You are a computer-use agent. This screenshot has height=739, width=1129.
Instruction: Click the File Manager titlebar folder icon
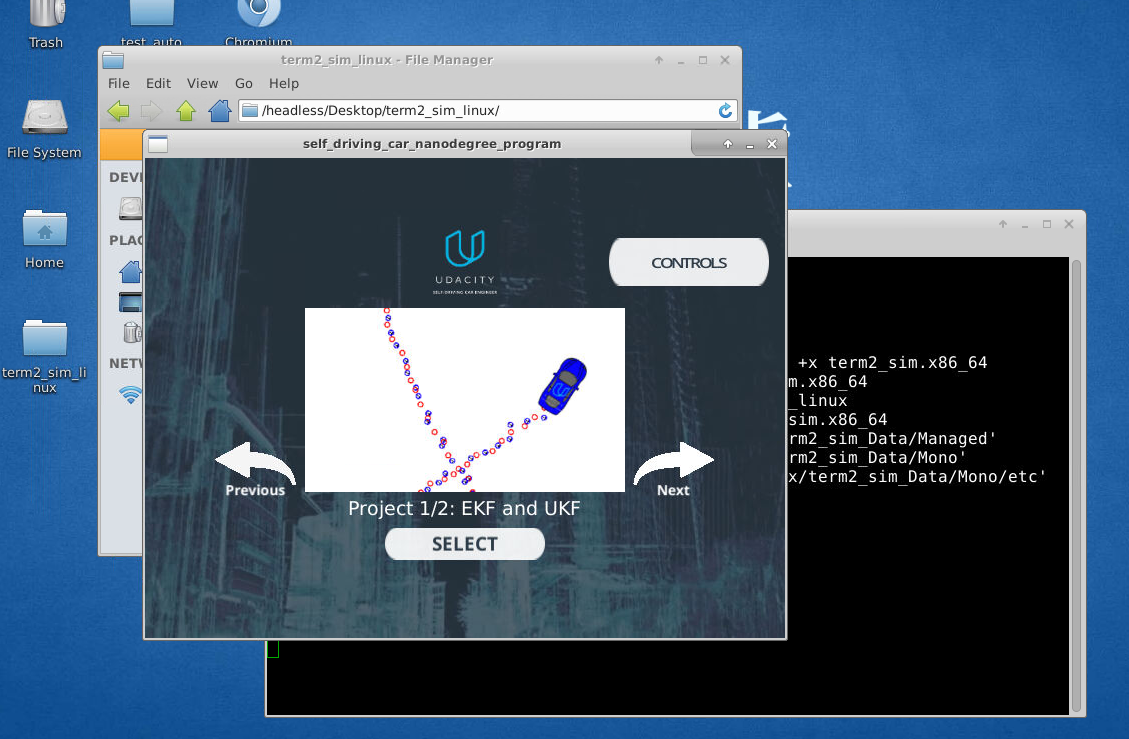point(113,61)
